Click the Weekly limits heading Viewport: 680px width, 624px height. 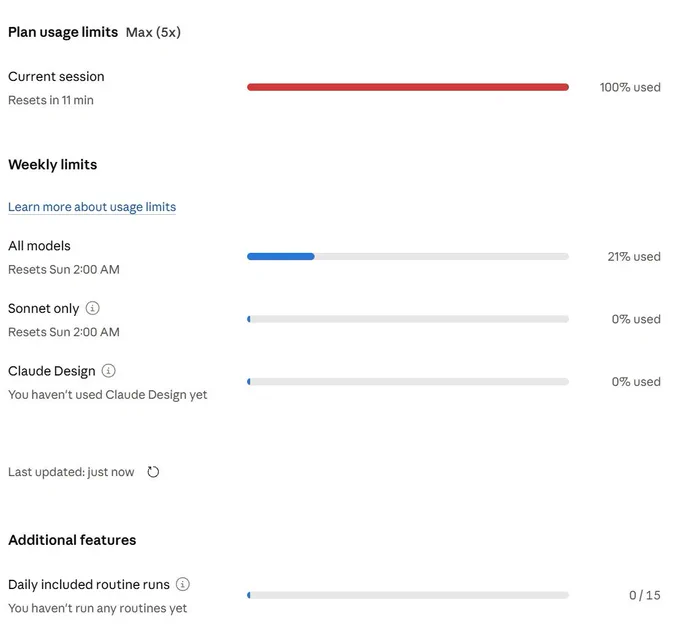click(52, 164)
